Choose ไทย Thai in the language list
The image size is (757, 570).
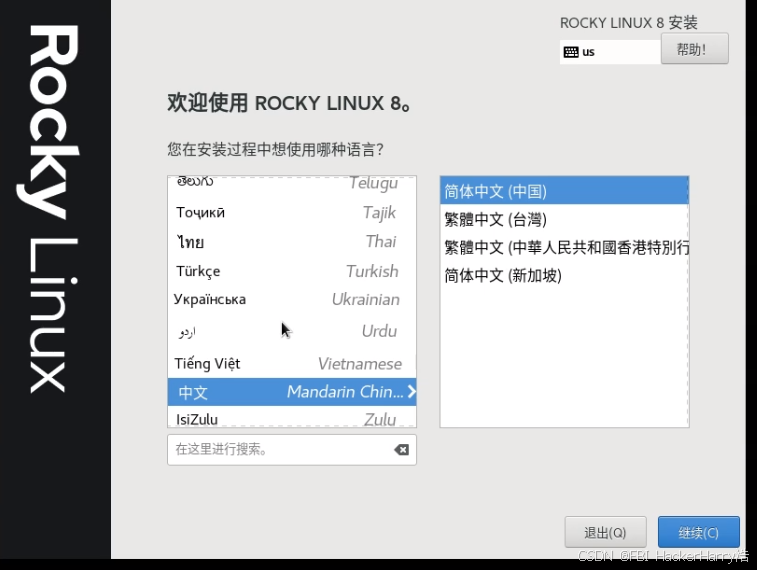coord(292,241)
